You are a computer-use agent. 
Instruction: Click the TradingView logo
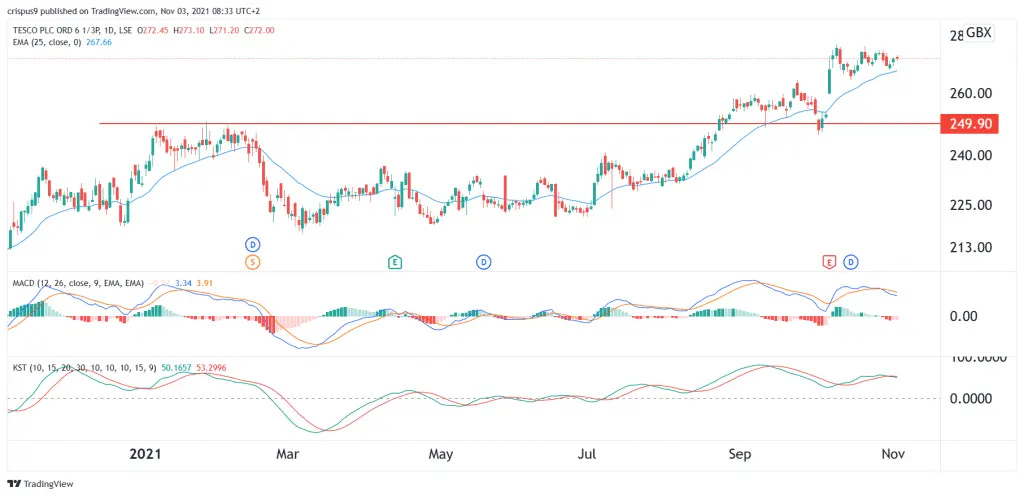point(40,484)
